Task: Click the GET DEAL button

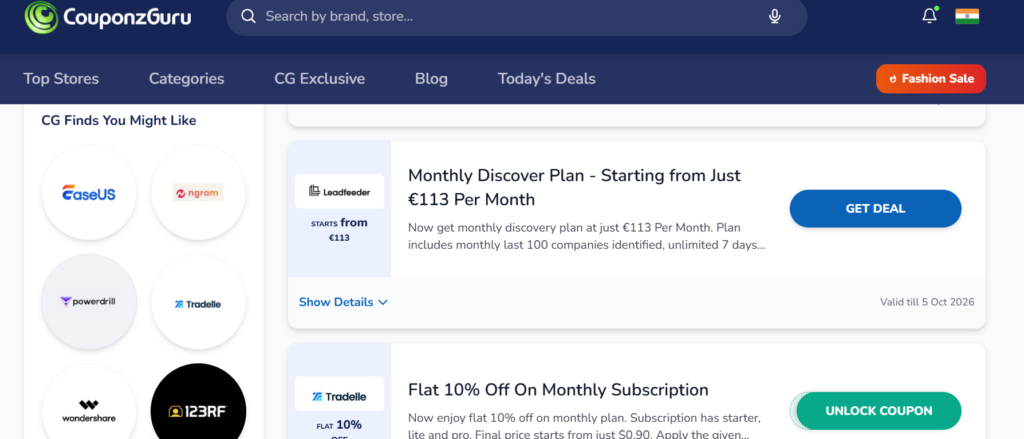Action: [x=875, y=208]
